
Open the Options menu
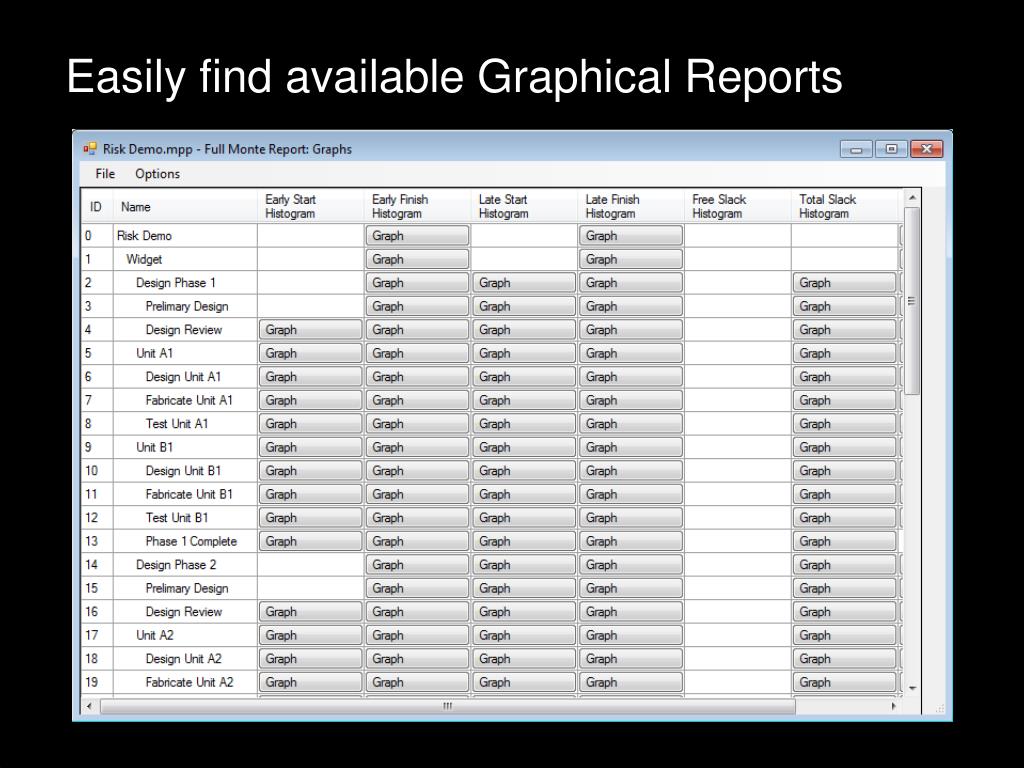coord(157,174)
